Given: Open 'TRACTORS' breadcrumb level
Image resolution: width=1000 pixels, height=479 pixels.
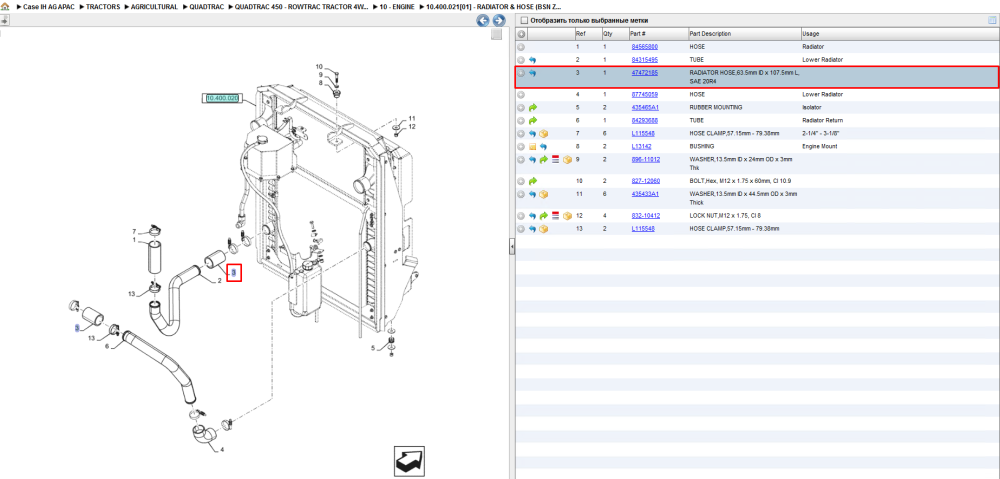Looking at the screenshot, I should 103,6.
